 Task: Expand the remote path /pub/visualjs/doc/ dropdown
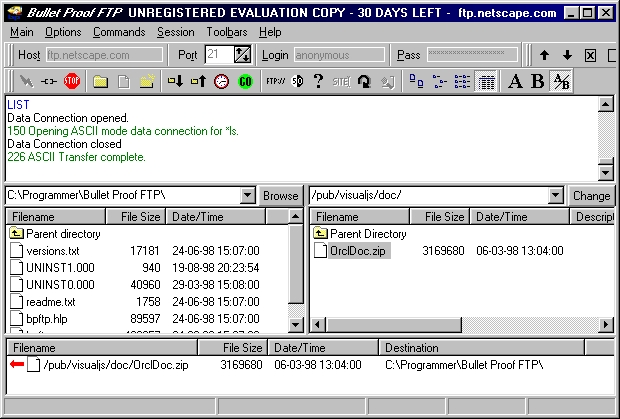[556, 195]
